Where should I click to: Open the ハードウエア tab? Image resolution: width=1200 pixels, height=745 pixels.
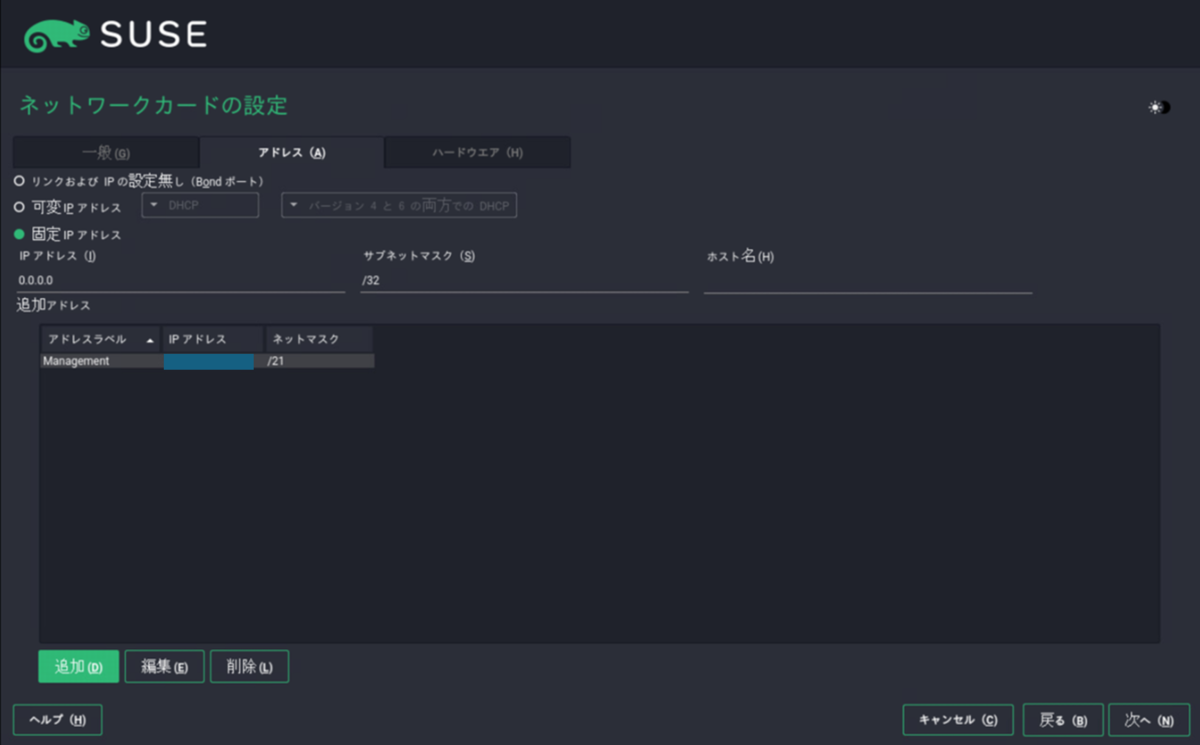tap(476, 152)
